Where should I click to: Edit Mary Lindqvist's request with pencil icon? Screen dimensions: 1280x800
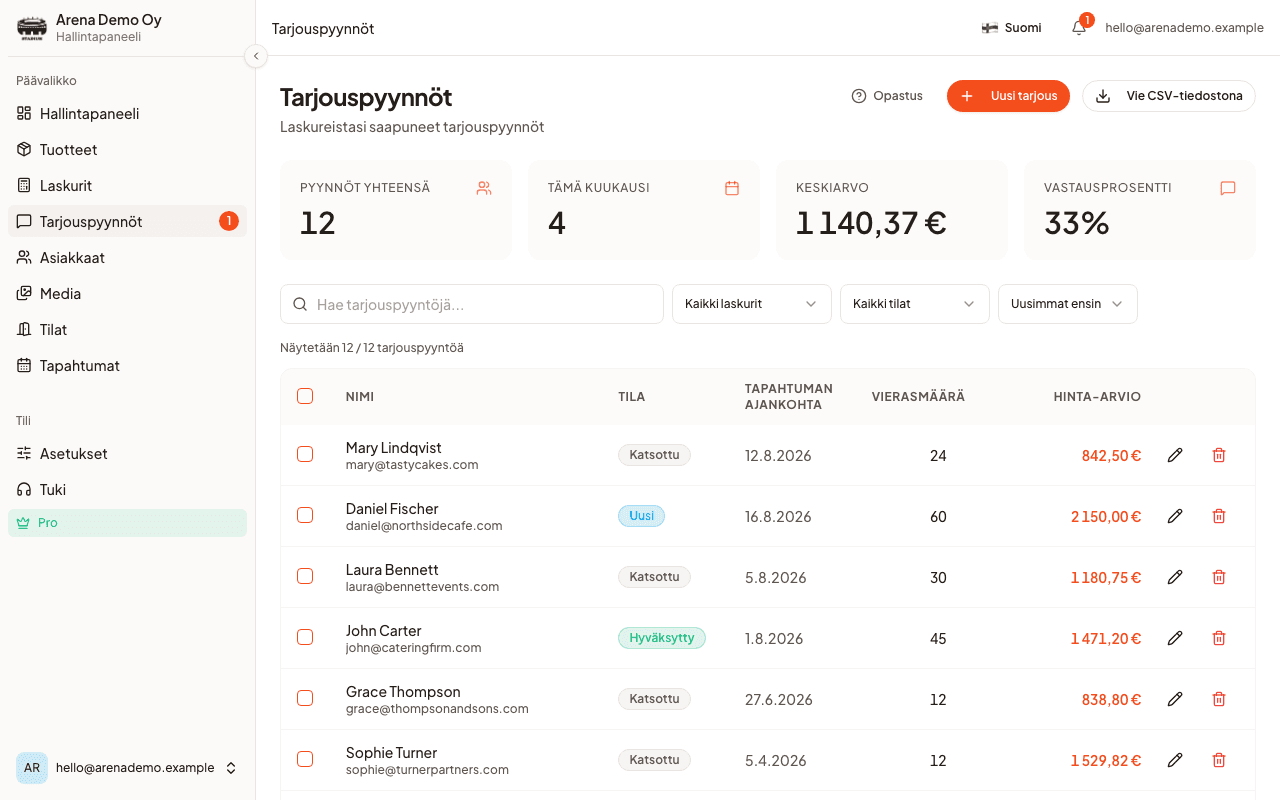coord(1175,455)
